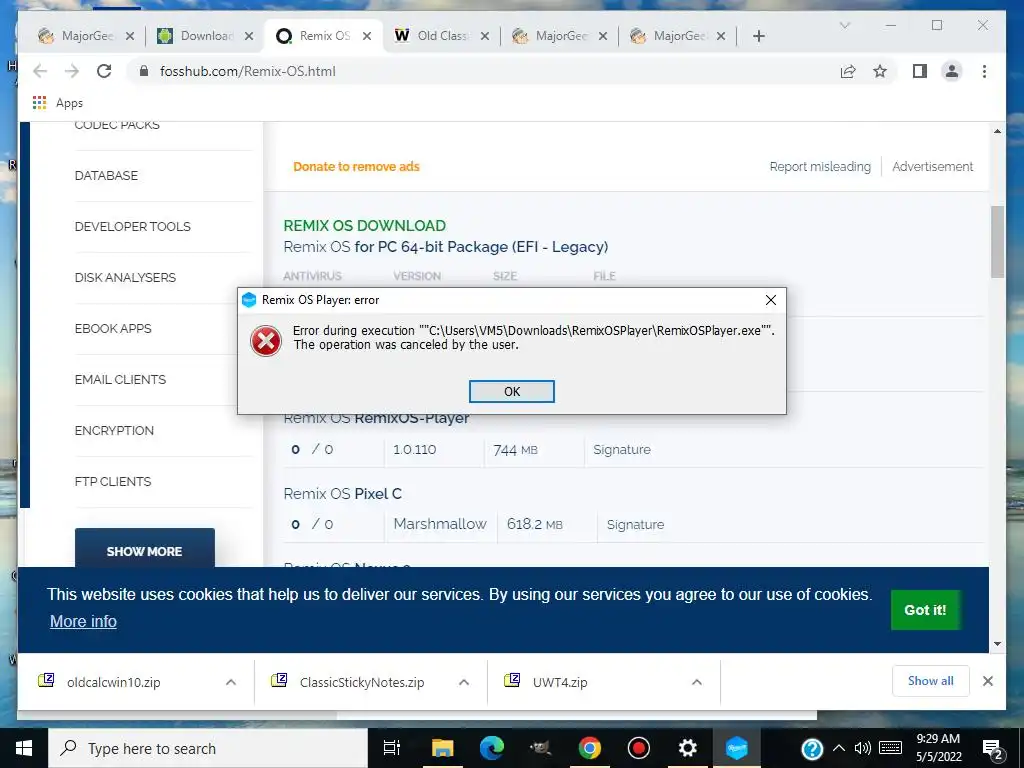1024x768 pixels.
Task: Switch to the Download tab
Action: click(206, 36)
